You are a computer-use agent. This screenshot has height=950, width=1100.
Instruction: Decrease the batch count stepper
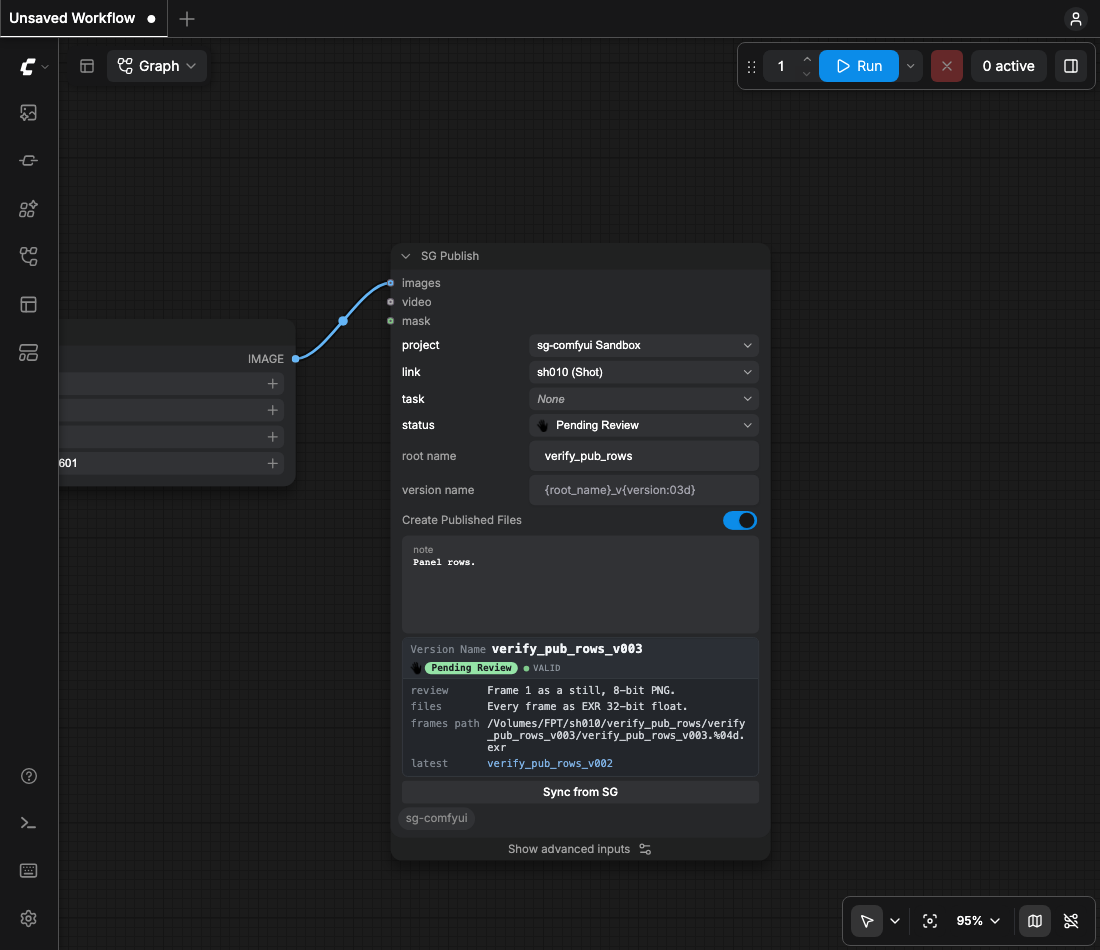[x=807, y=74]
